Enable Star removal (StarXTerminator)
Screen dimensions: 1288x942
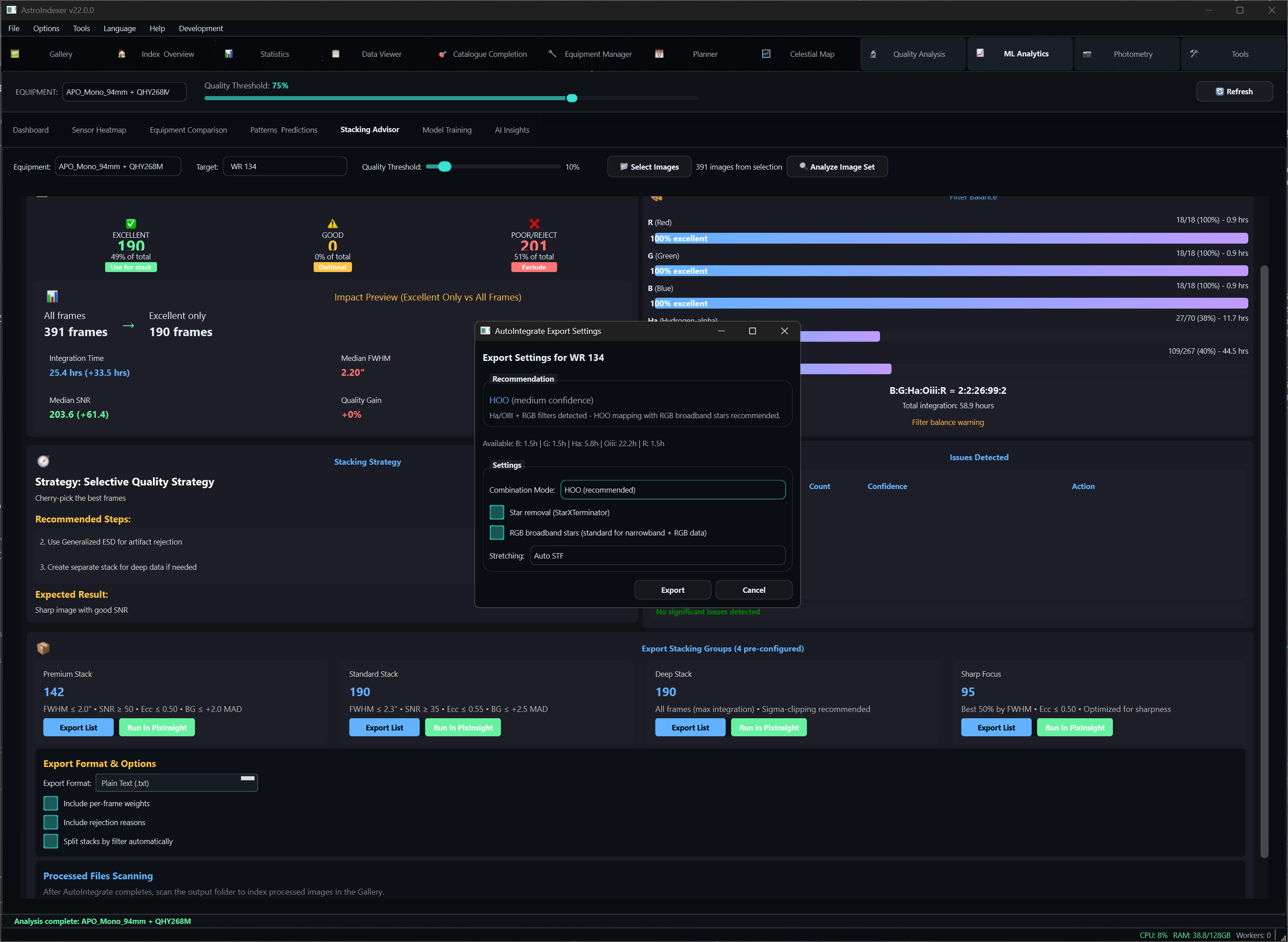(x=497, y=512)
